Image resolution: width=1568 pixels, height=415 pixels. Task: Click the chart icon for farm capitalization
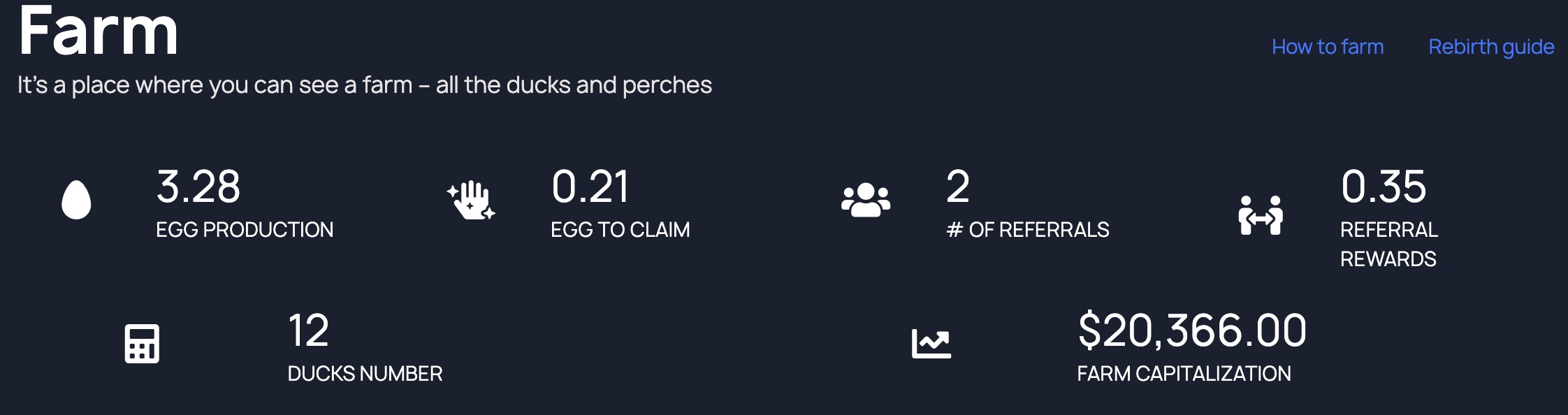tap(931, 344)
